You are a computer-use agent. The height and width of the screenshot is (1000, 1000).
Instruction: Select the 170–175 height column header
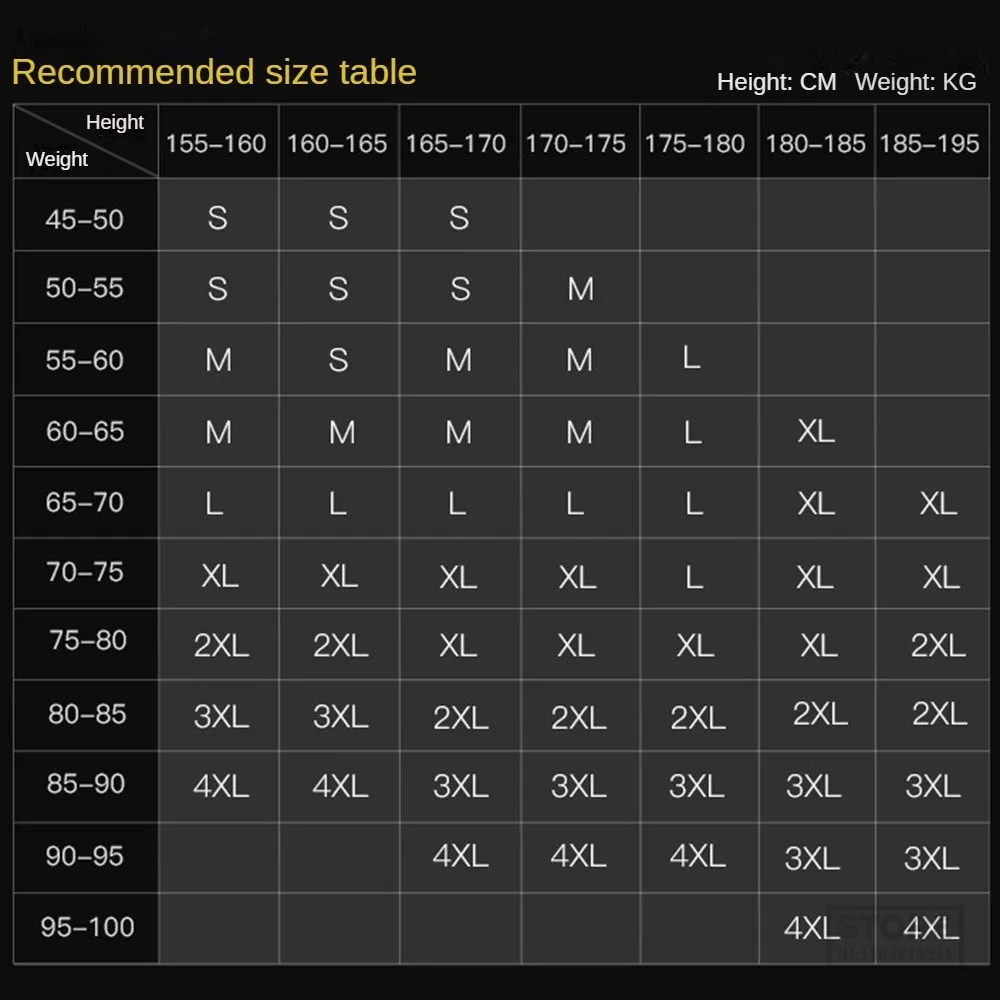(x=575, y=144)
